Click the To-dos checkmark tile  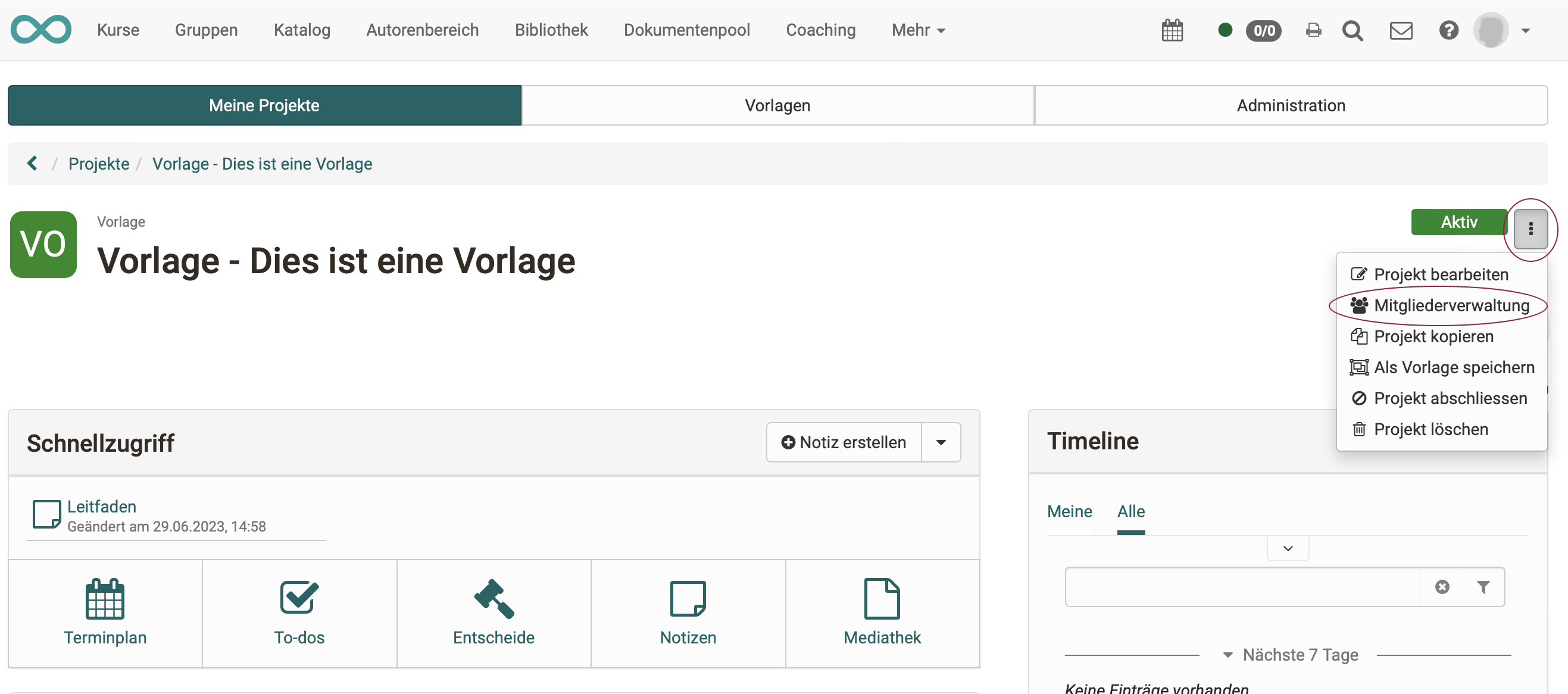(x=299, y=612)
